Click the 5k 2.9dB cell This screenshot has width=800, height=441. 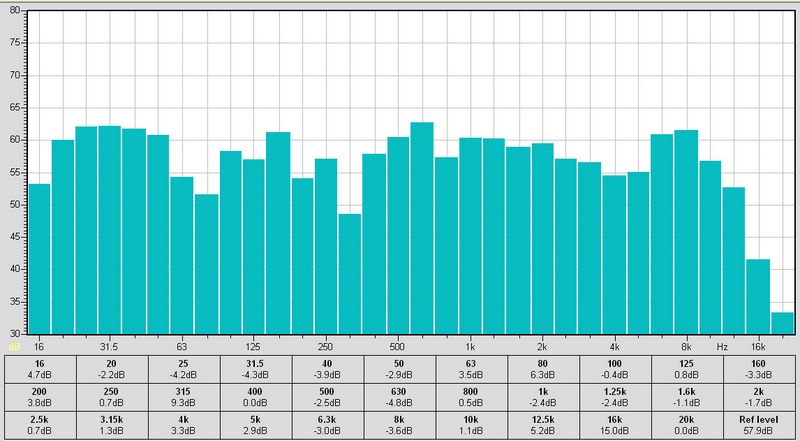pos(256,425)
